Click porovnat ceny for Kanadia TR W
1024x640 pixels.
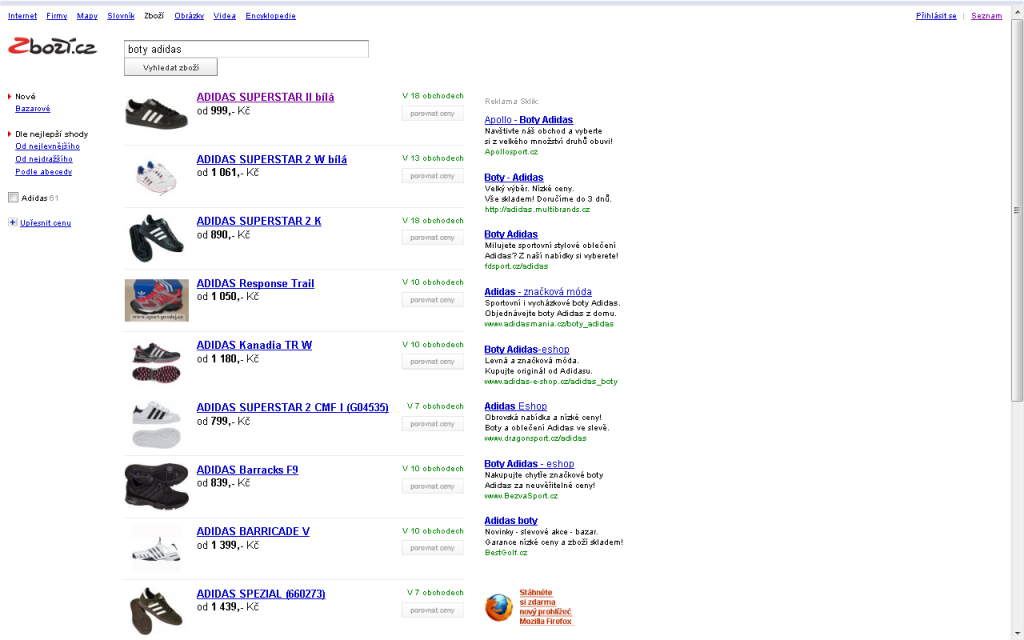point(432,362)
